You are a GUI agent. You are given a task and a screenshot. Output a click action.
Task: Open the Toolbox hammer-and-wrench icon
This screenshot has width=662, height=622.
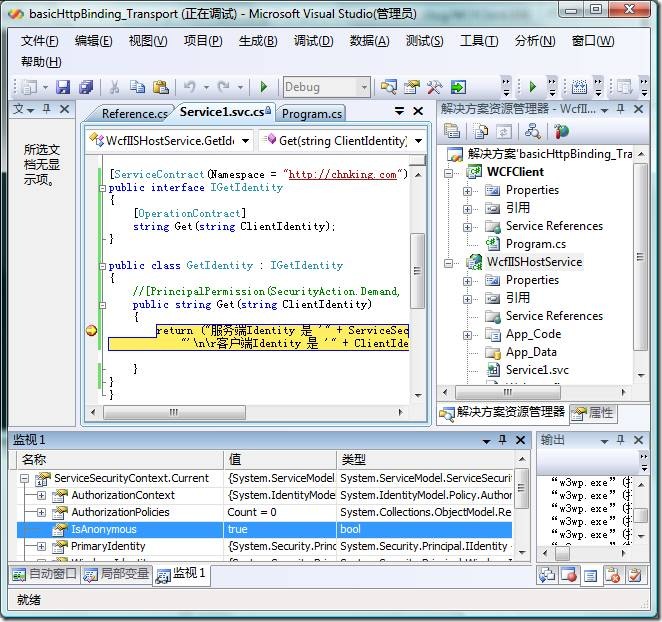point(434,87)
